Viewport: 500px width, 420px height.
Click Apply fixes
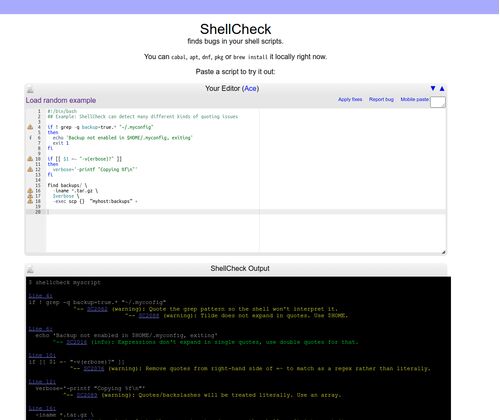coord(350,99)
